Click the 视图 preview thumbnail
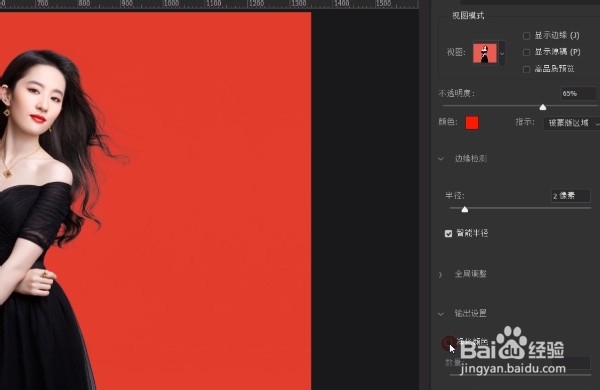 [x=485, y=53]
